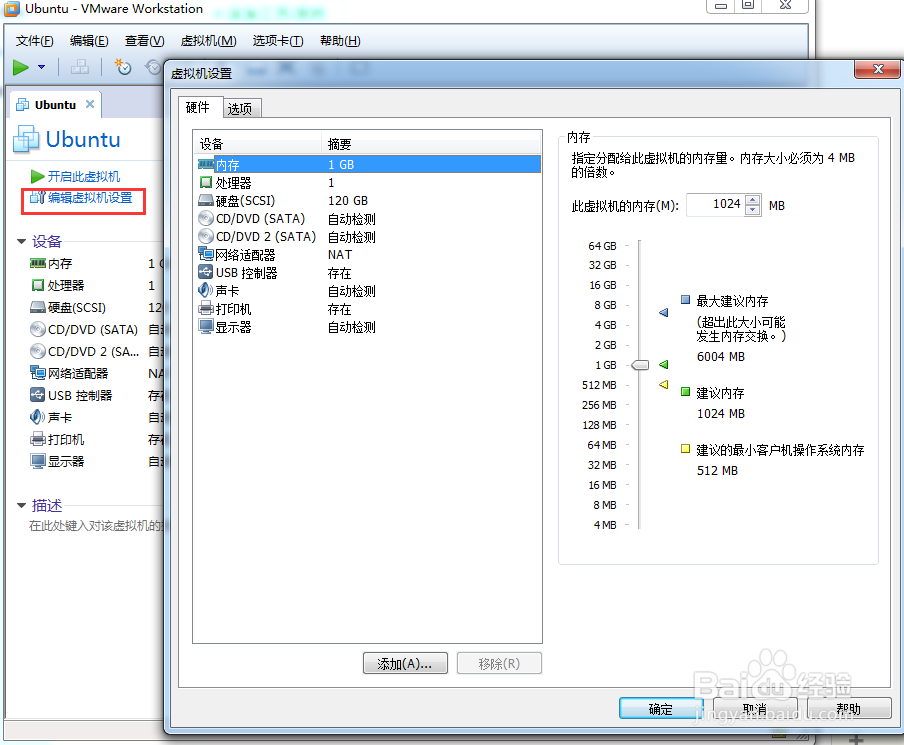Click CD/DVD (SATA) icon in main window list
Image resolution: width=904 pixels, height=745 pixels.
click(37, 329)
